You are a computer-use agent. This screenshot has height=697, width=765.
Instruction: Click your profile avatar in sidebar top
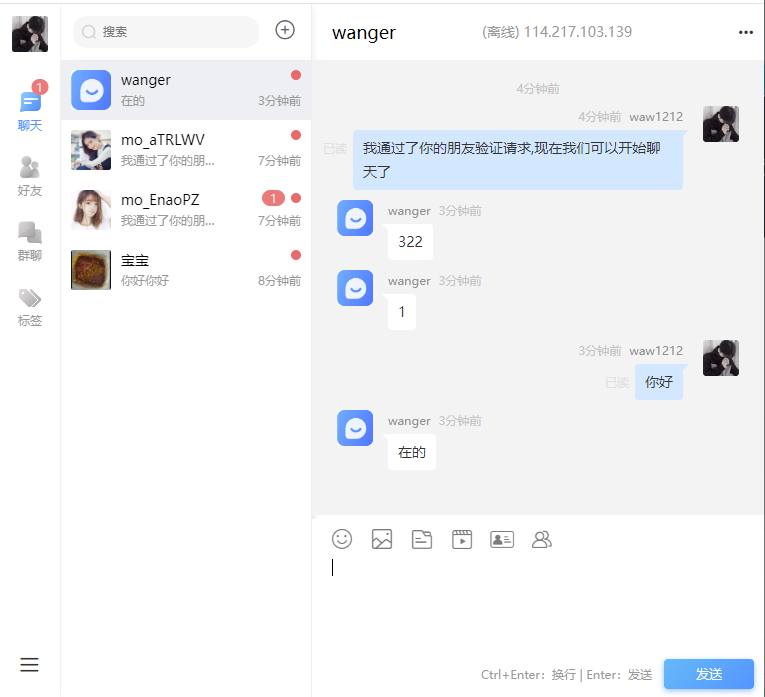click(30, 34)
